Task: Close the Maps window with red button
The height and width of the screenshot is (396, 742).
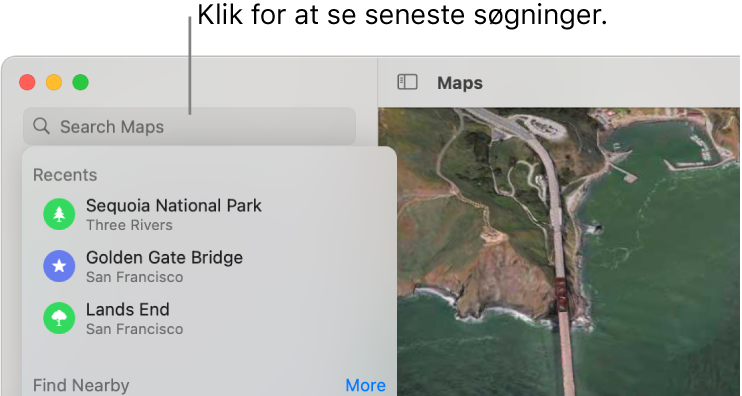Action: [x=27, y=82]
